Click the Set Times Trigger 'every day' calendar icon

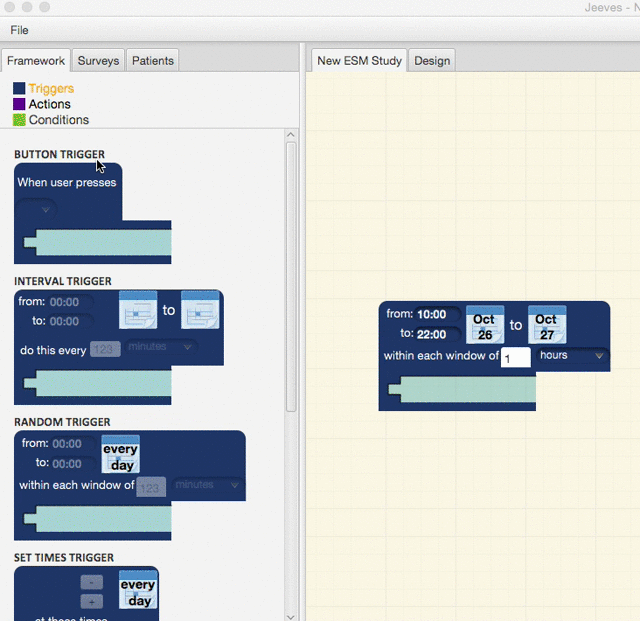138,590
